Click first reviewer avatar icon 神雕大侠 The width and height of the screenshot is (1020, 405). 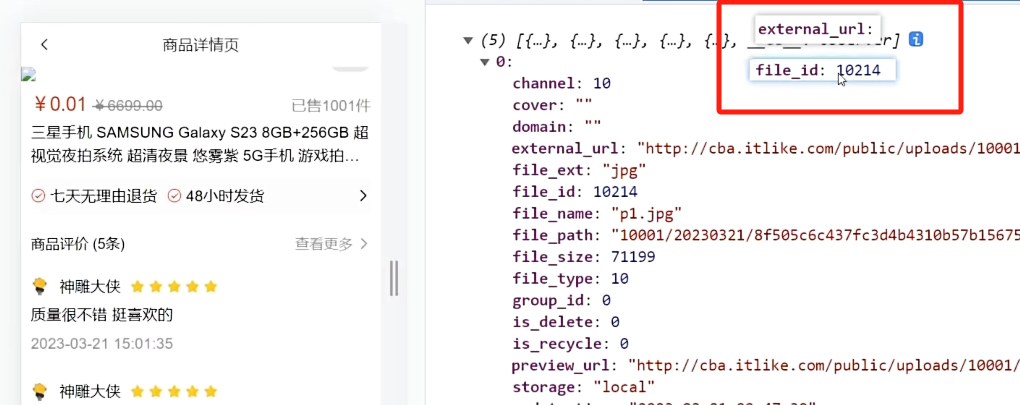coord(40,286)
